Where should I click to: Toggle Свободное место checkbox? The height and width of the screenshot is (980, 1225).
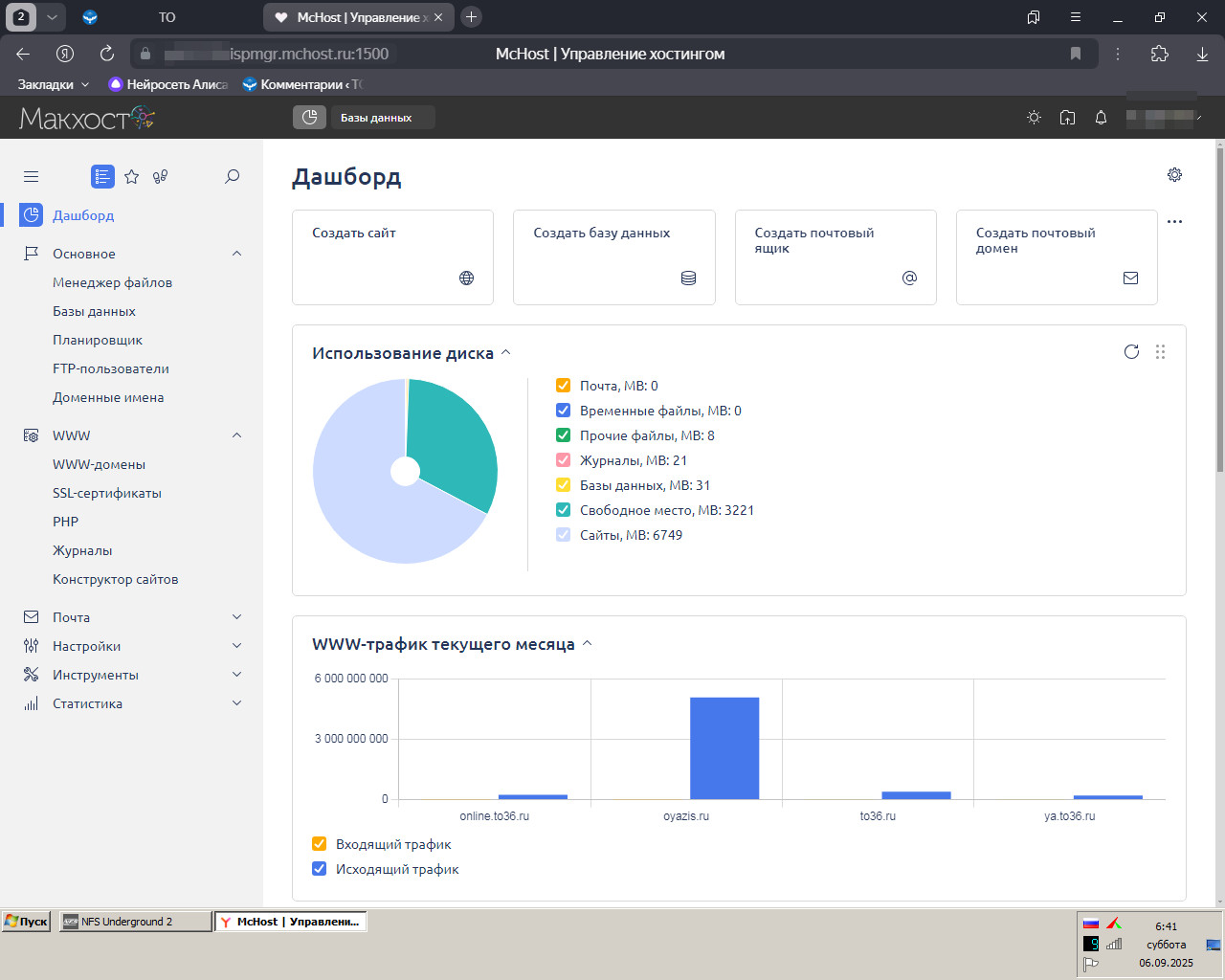(x=563, y=510)
